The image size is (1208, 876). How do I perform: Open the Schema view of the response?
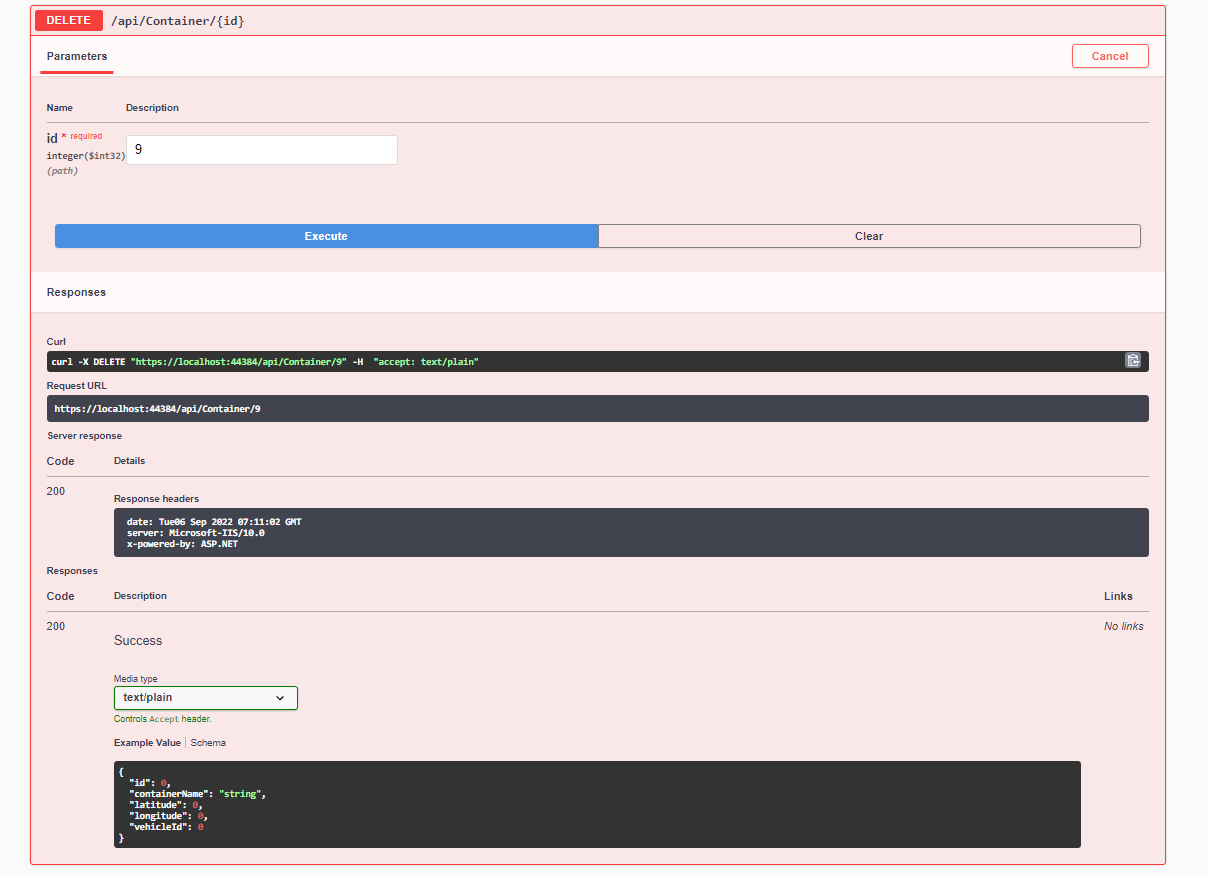point(208,742)
